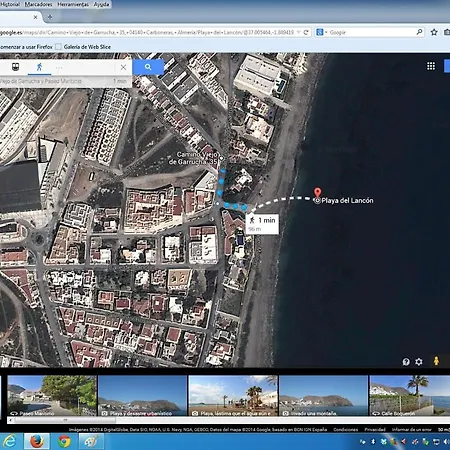The height and width of the screenshot is (450, 450).
Task: Open search engine selector dropdown
Action: [x=322, y=32]
